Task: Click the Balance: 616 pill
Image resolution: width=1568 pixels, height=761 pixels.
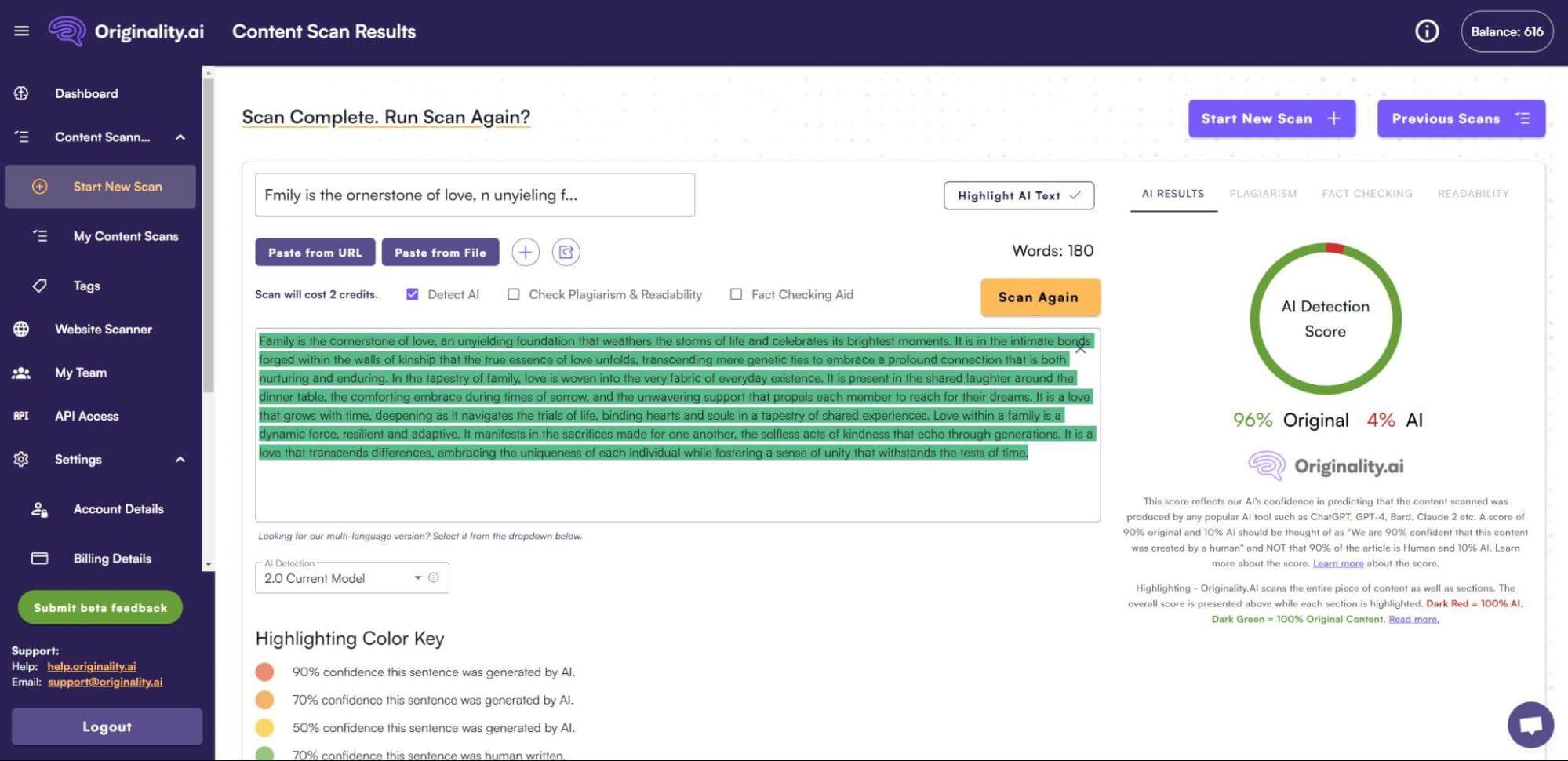Action: coord(1507,31)
